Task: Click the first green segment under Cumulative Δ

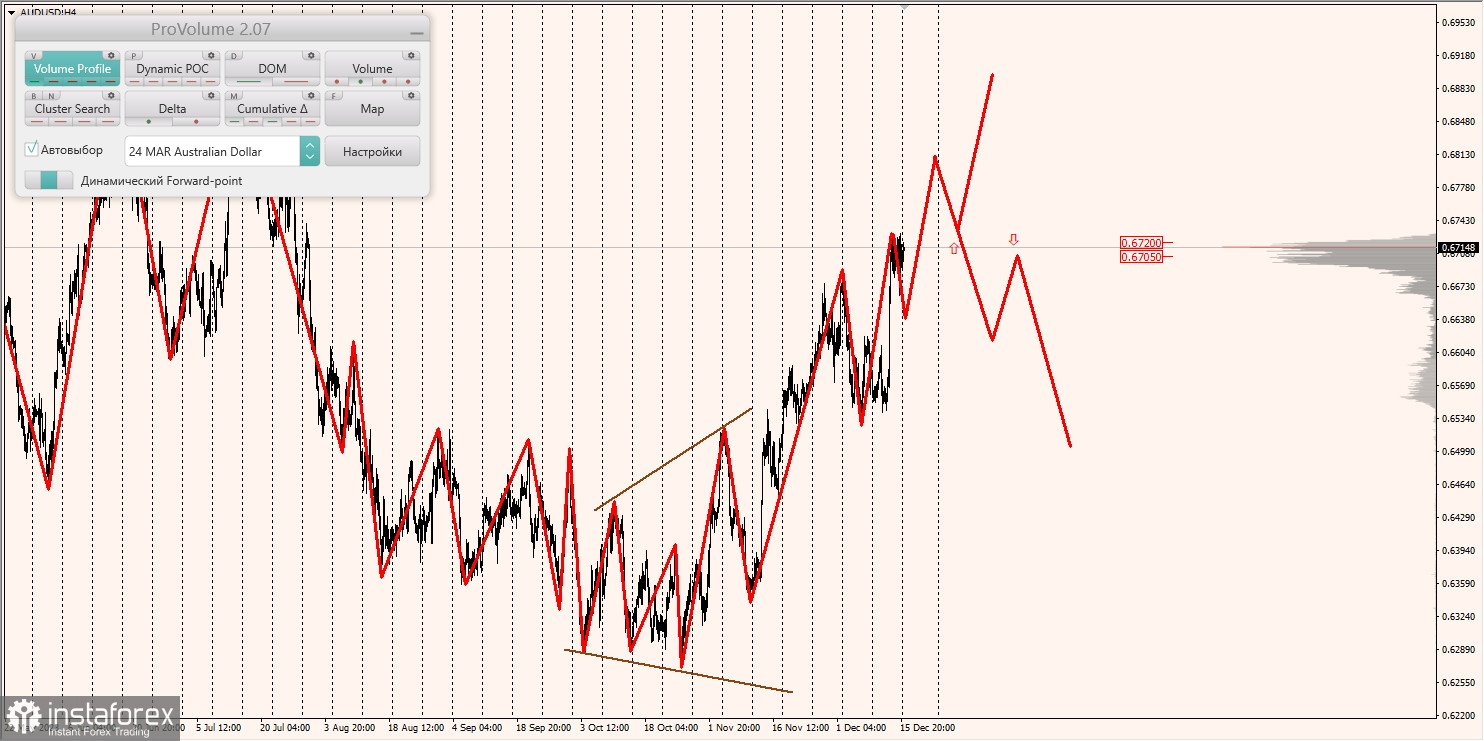Action: 234,121
